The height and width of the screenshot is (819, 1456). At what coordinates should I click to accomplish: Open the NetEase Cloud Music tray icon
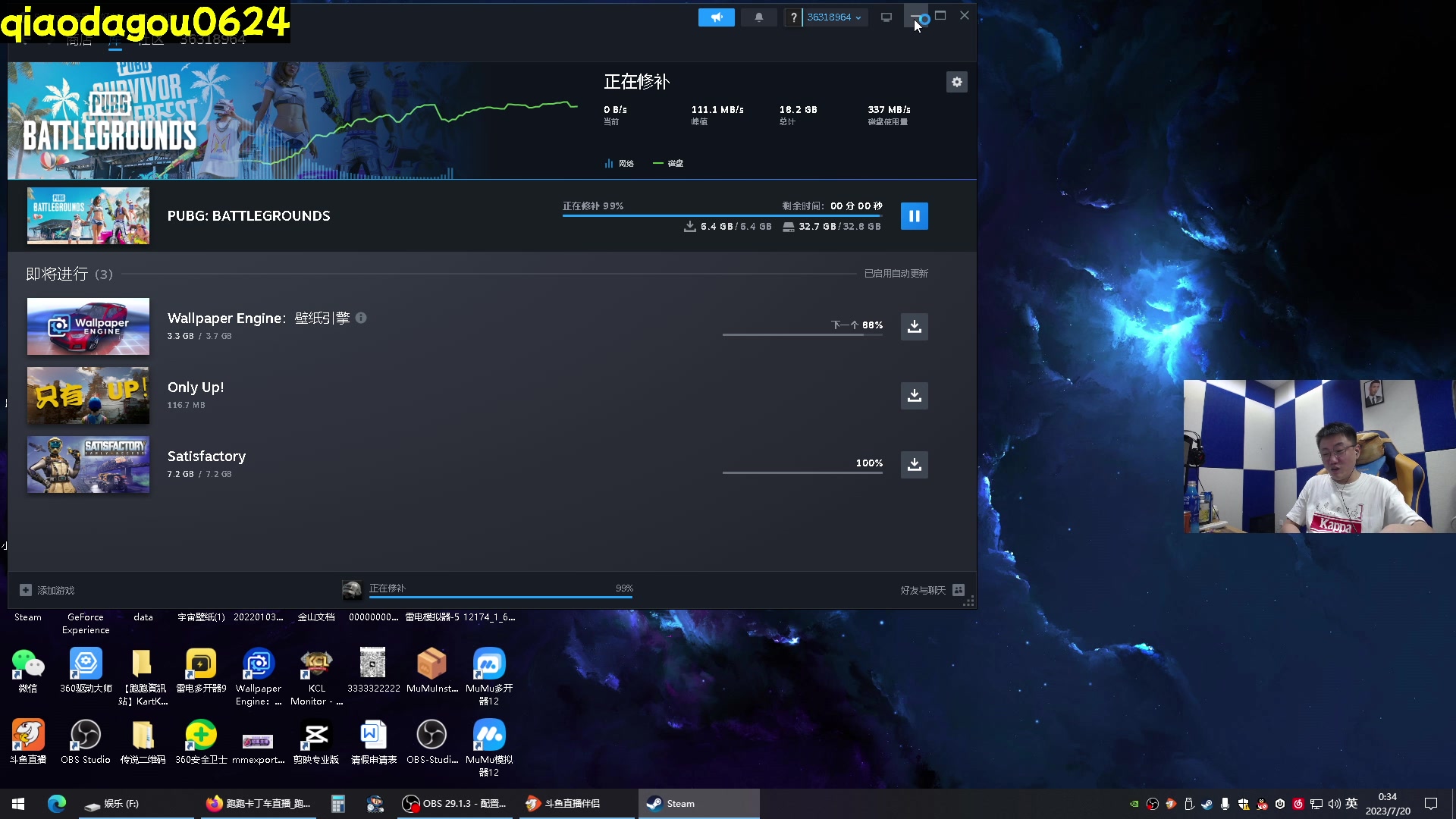(1298, 804)
